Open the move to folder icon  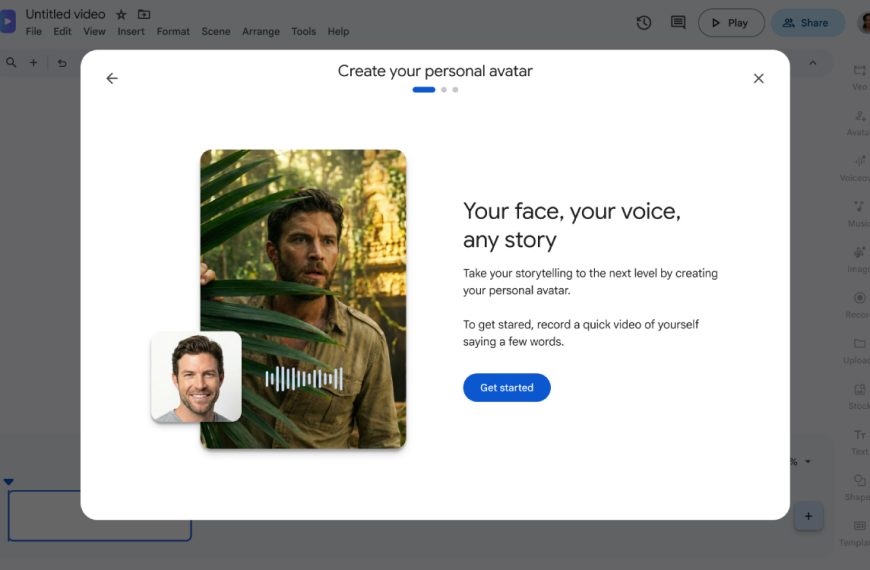tap(144, 14)
